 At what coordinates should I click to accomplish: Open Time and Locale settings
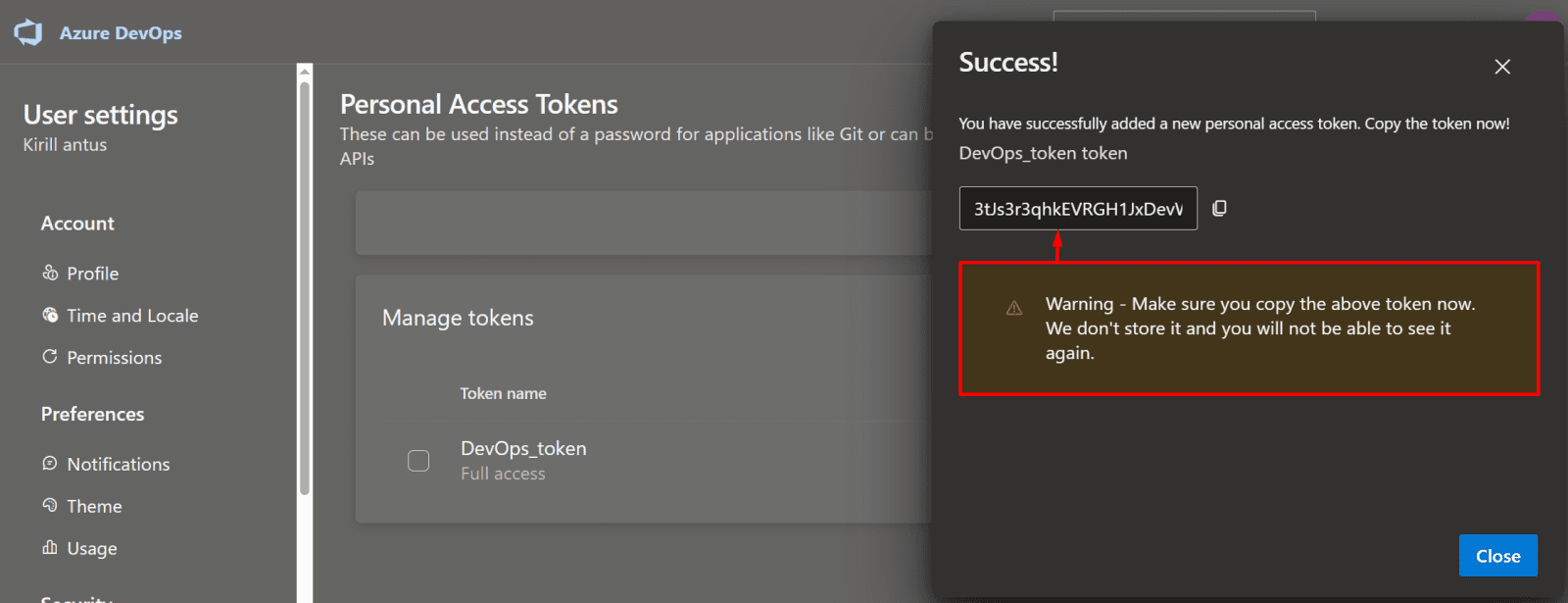point(132,316)
